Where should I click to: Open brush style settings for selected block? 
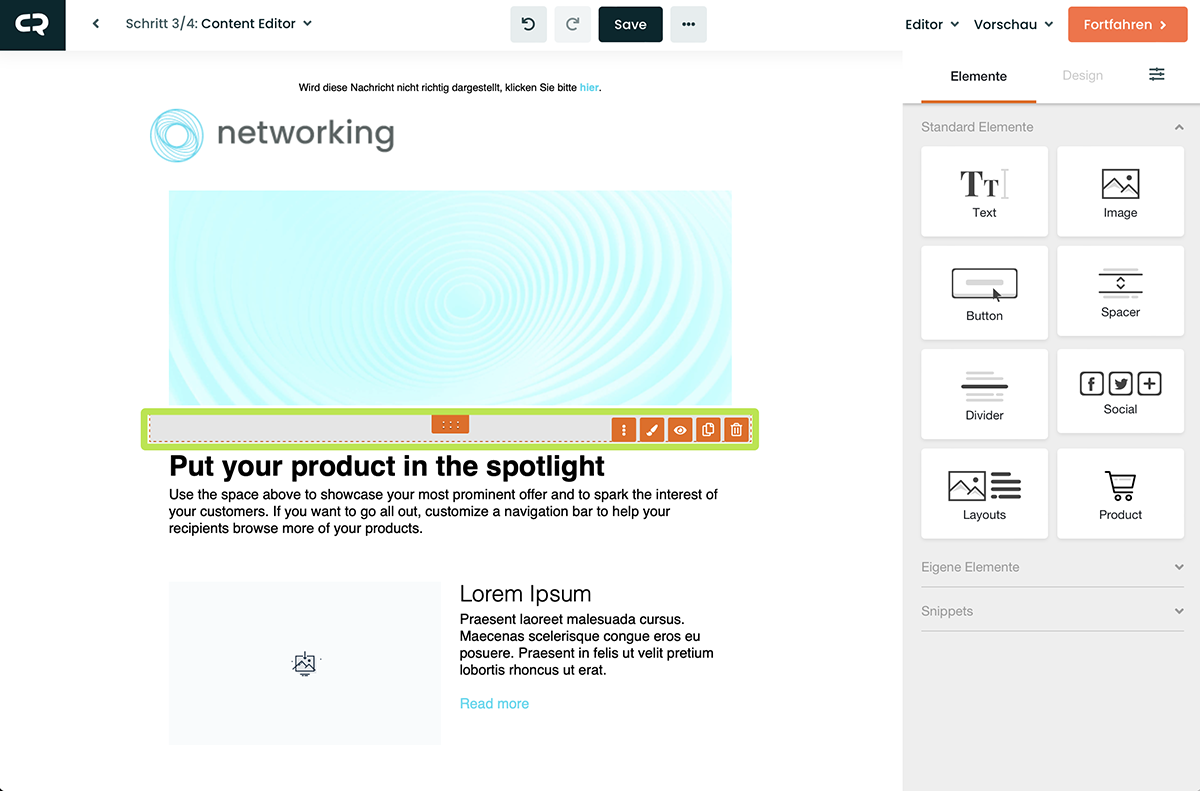click(651, 430)
